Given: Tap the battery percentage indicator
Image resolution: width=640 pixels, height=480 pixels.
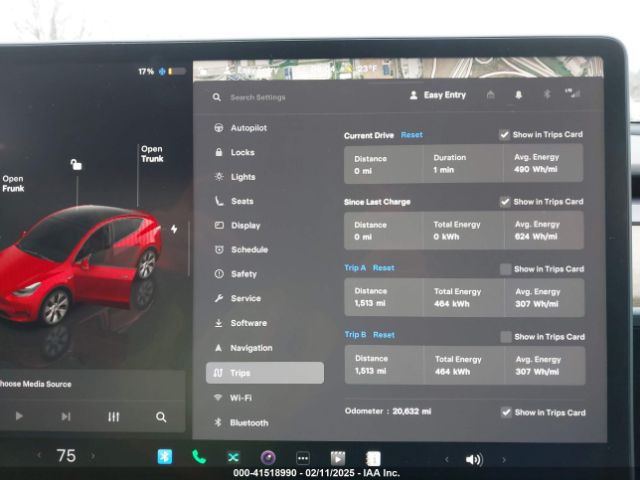Looking at the screenshot, I should tap(146, 72).
